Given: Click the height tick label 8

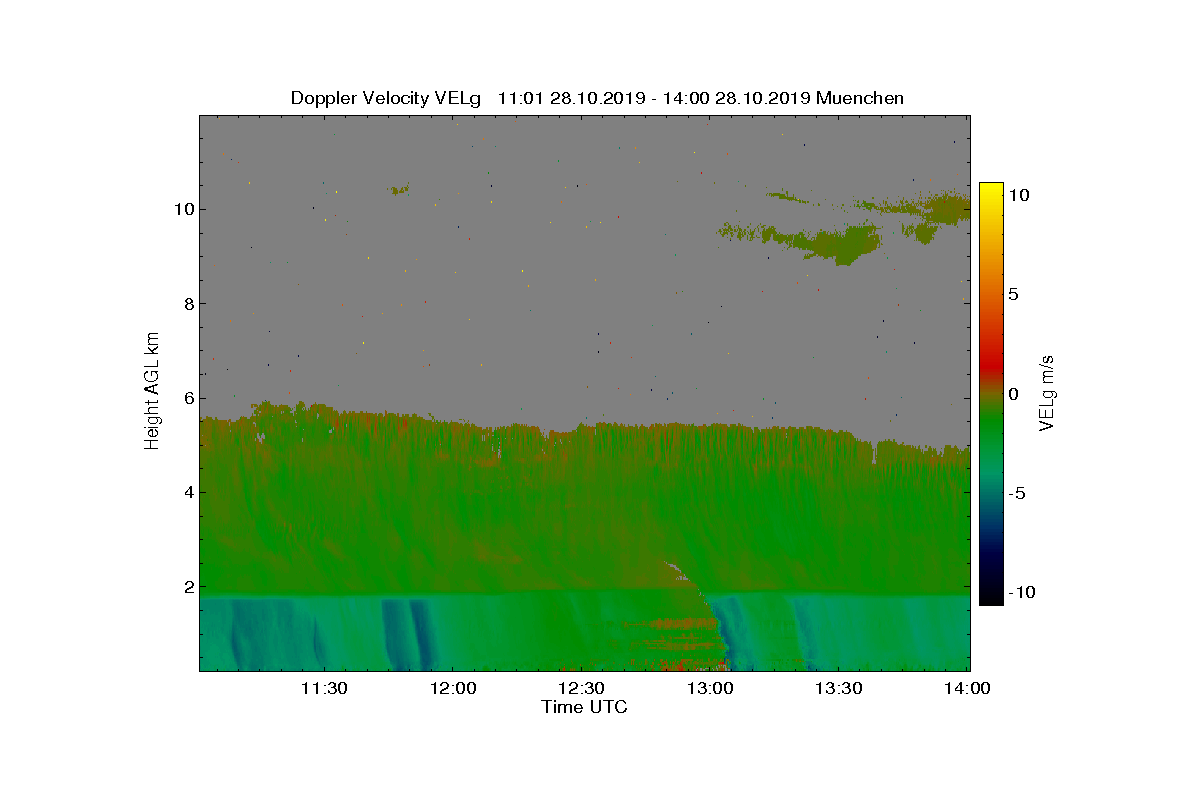Looking at the screenshot, I should pos(187,303).
